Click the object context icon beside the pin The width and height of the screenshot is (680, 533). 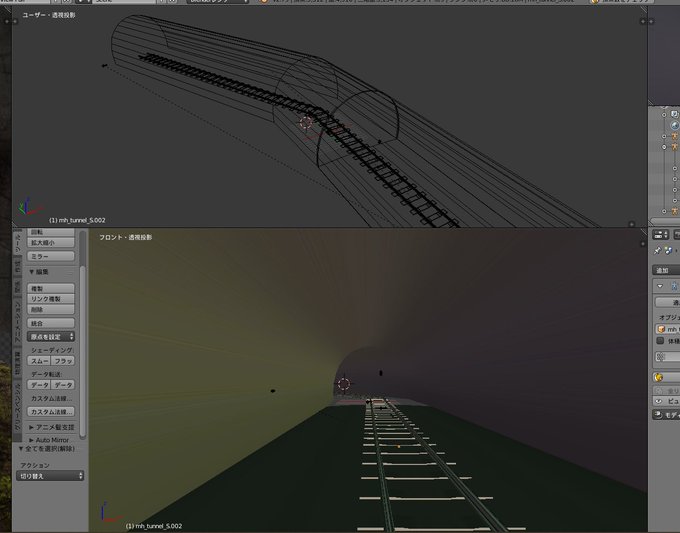point(668,250)
